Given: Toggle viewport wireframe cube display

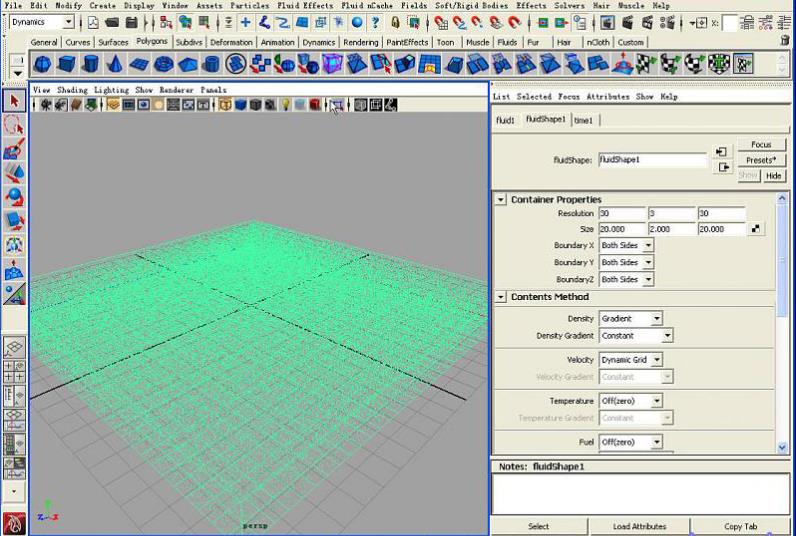Looking at the screenshot, I should (x=225, y=105).
